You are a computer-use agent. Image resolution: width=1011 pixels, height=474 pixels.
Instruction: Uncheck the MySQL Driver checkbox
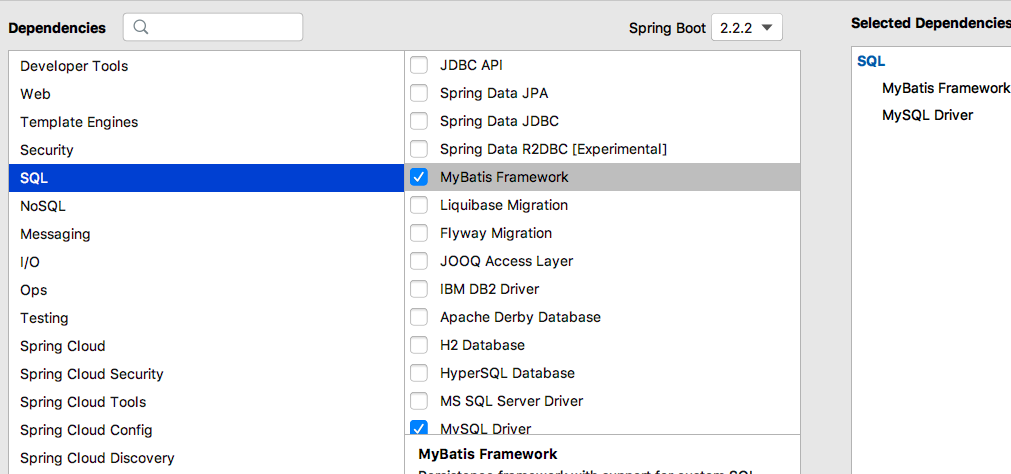click(x=419, y=428)
